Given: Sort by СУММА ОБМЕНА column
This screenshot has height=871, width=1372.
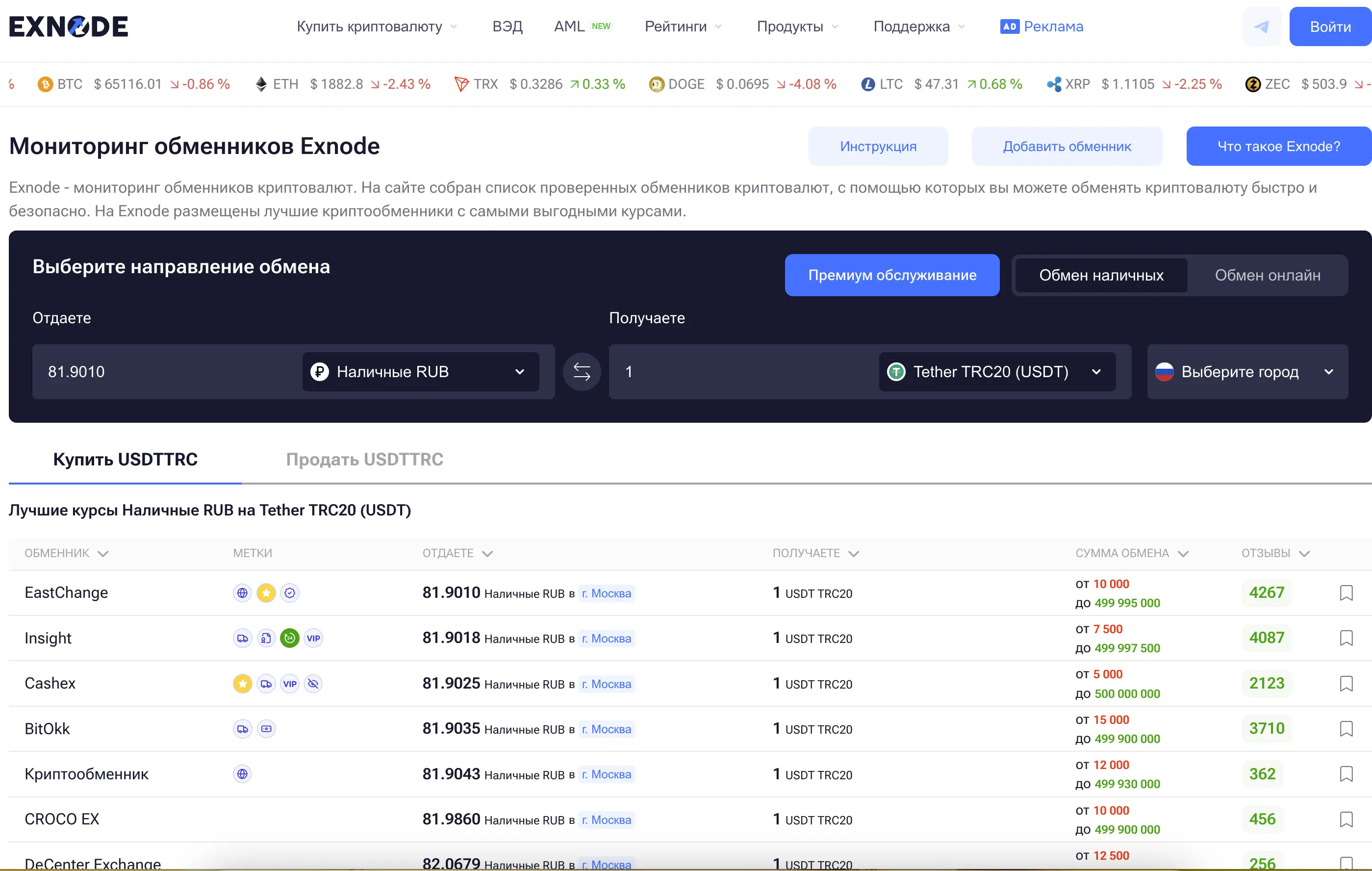Looking at the screenshot, I should [1132, 554].
